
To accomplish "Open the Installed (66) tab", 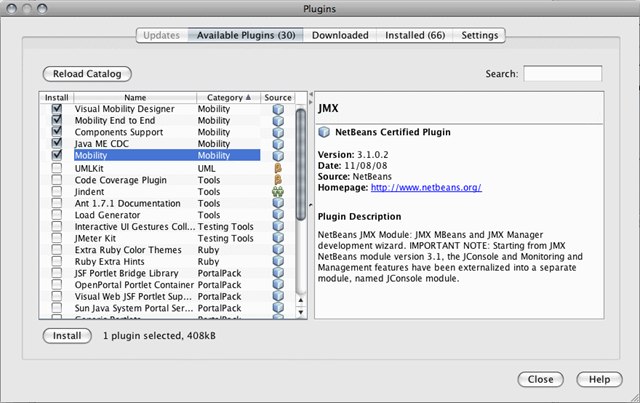I will [415, 36].
